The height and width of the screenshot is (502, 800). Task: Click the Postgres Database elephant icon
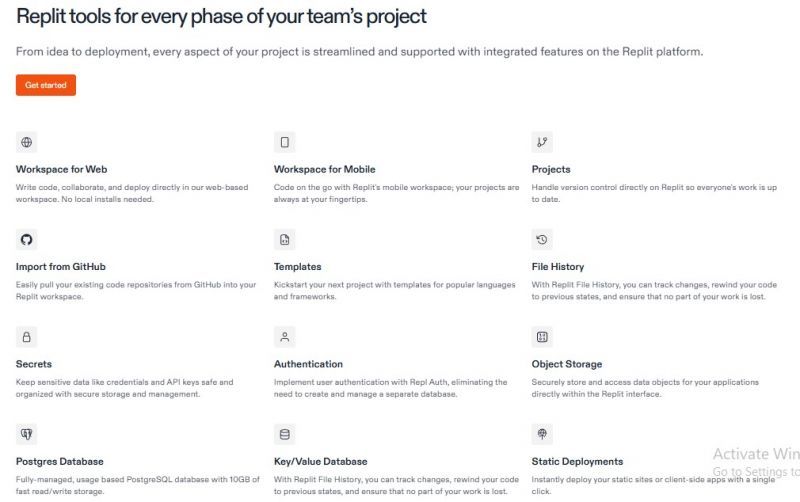point(27,434)
